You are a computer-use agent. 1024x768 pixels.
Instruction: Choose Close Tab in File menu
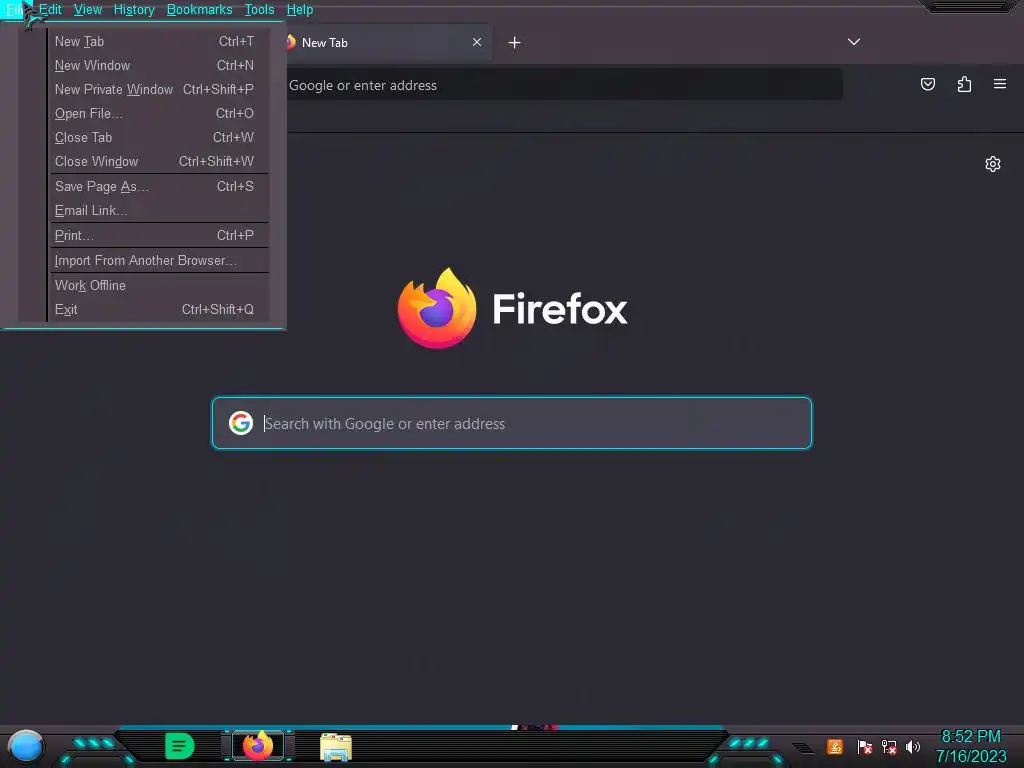coord(159,137)
